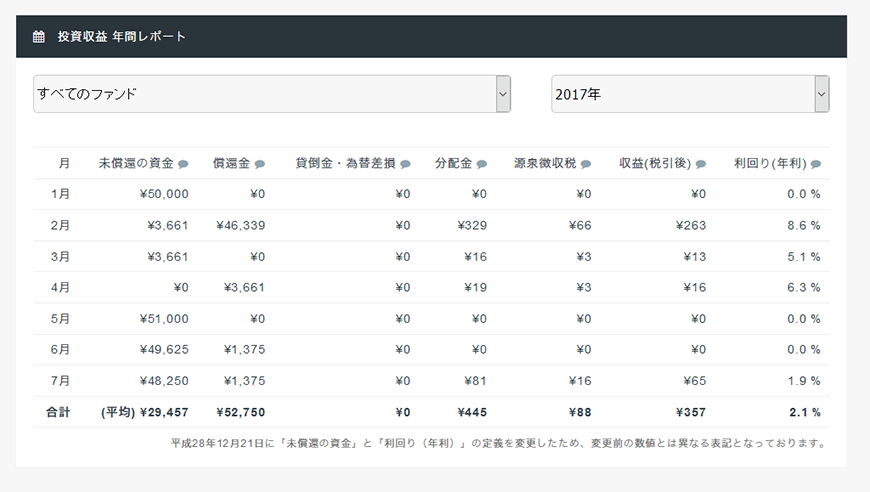Click the (平均) ¥29,457 total value

(145, 412)
